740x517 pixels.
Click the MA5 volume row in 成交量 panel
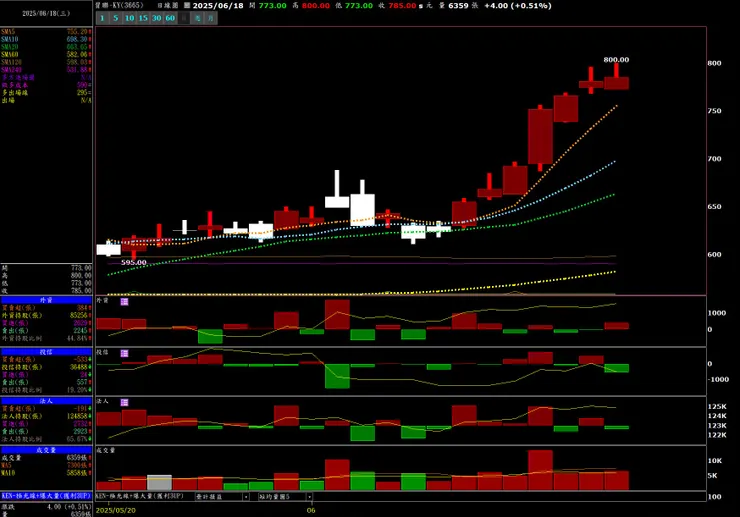(x=46, y=465)
